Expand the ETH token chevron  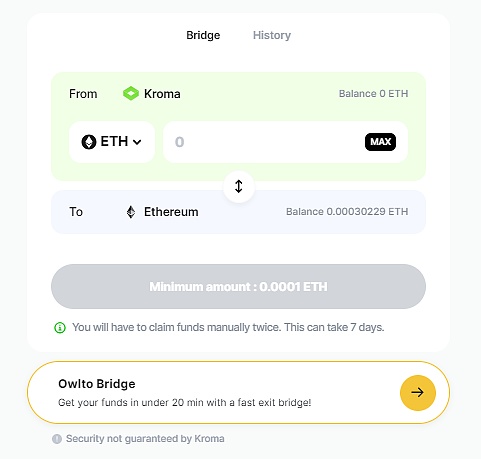[x=137, y=142]
